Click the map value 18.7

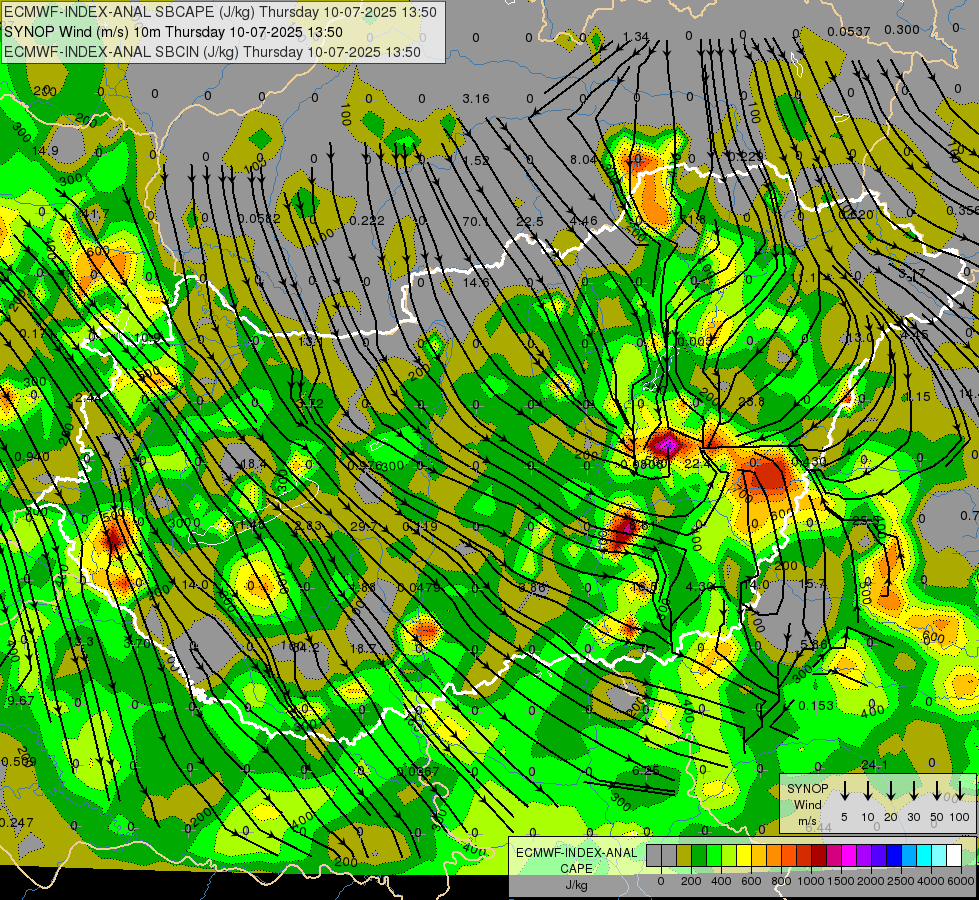[363, 648]
